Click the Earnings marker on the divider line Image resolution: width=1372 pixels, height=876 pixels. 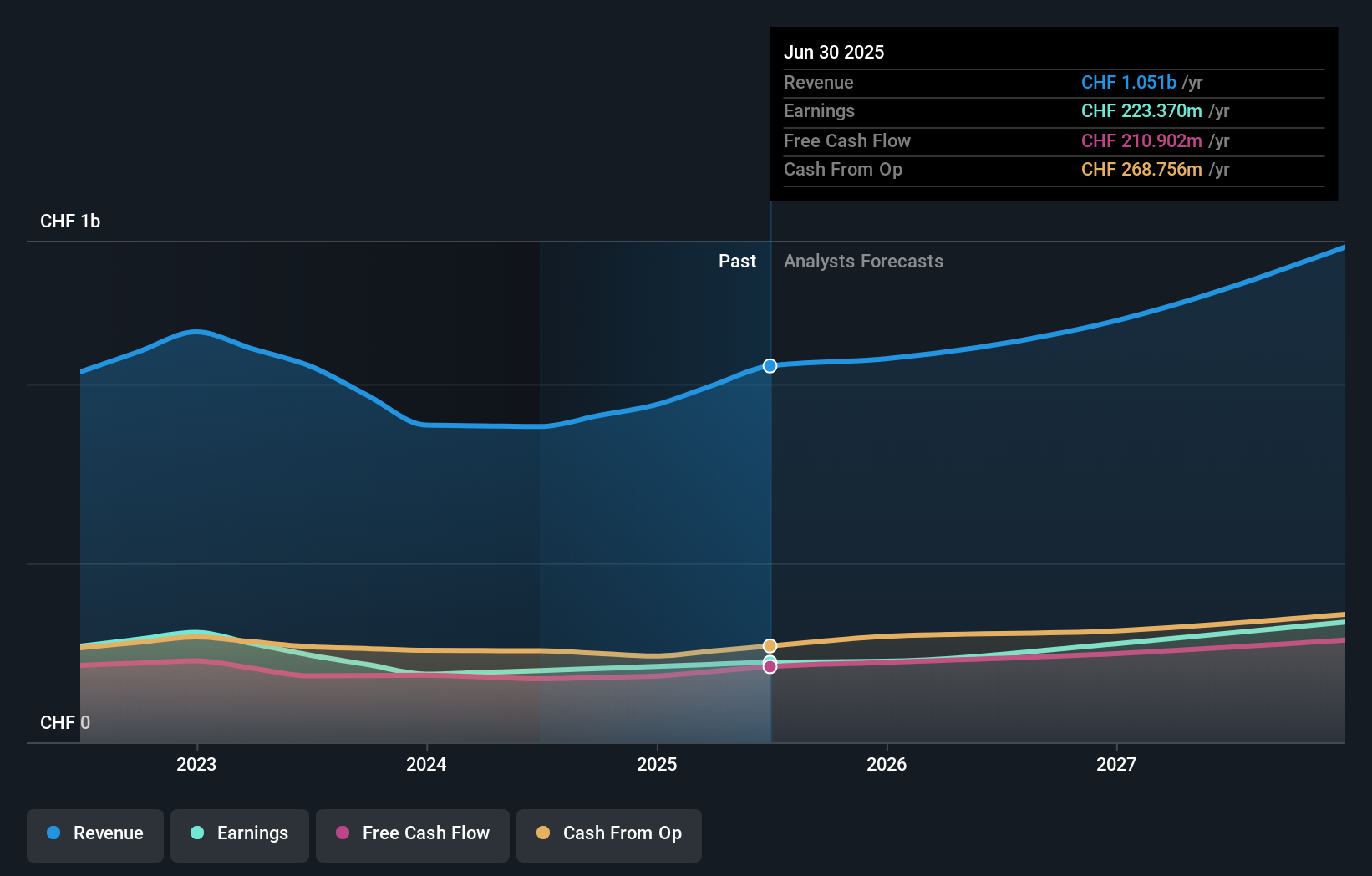770,660
